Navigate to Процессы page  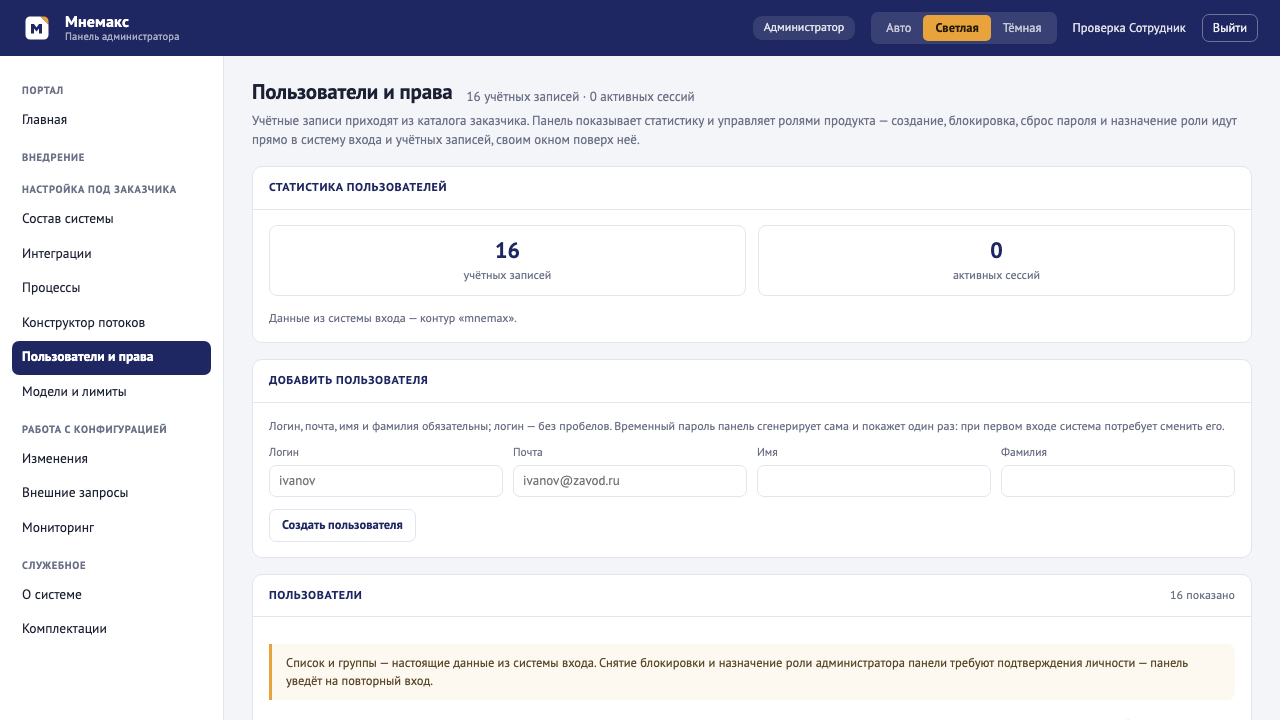pyautogui.click(x=111, y=288)
